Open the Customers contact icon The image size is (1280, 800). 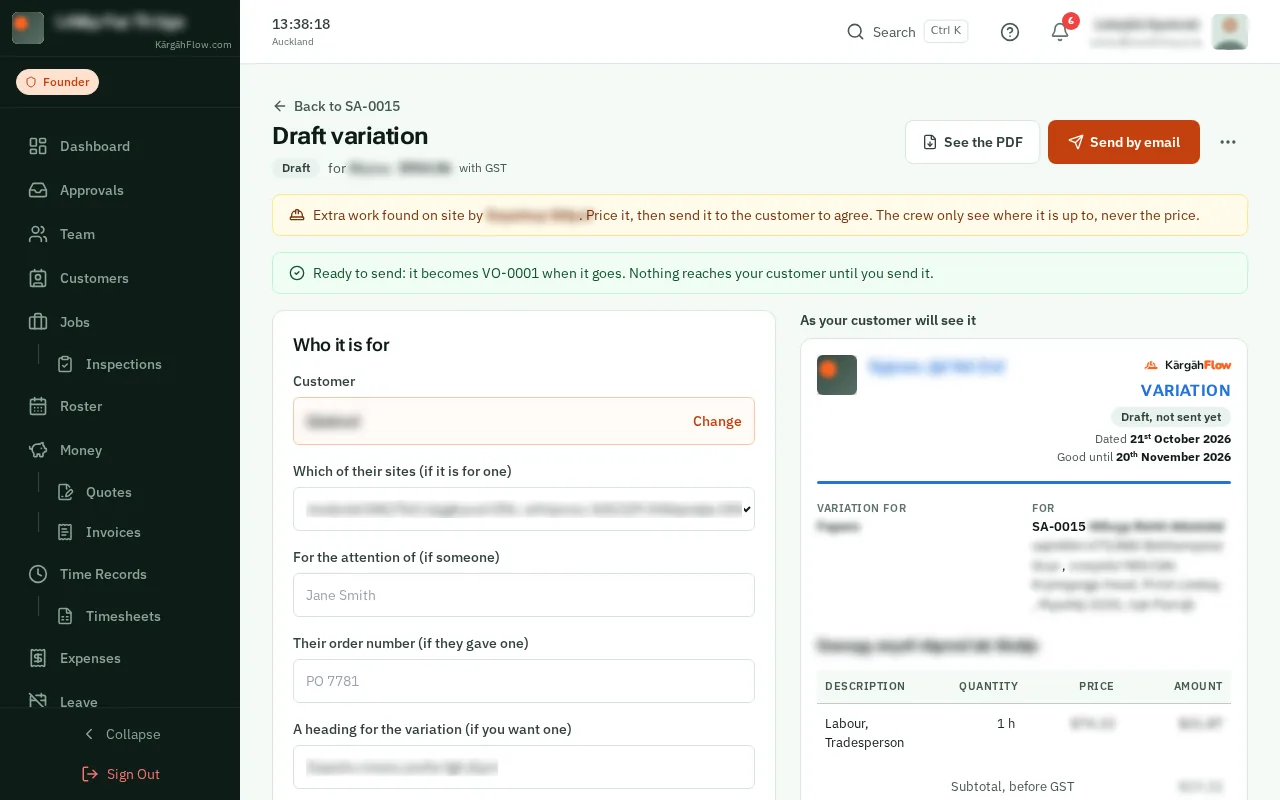[38, 278]
